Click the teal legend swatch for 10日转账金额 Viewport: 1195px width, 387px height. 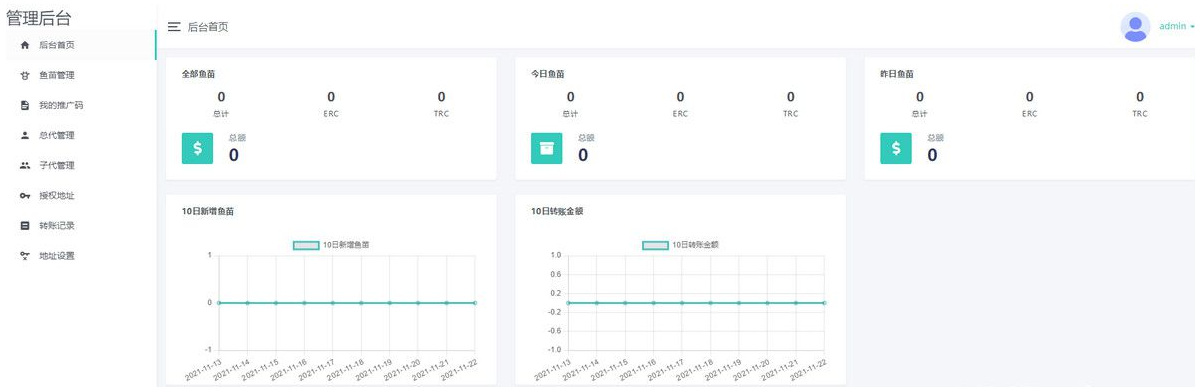(655, 245)
